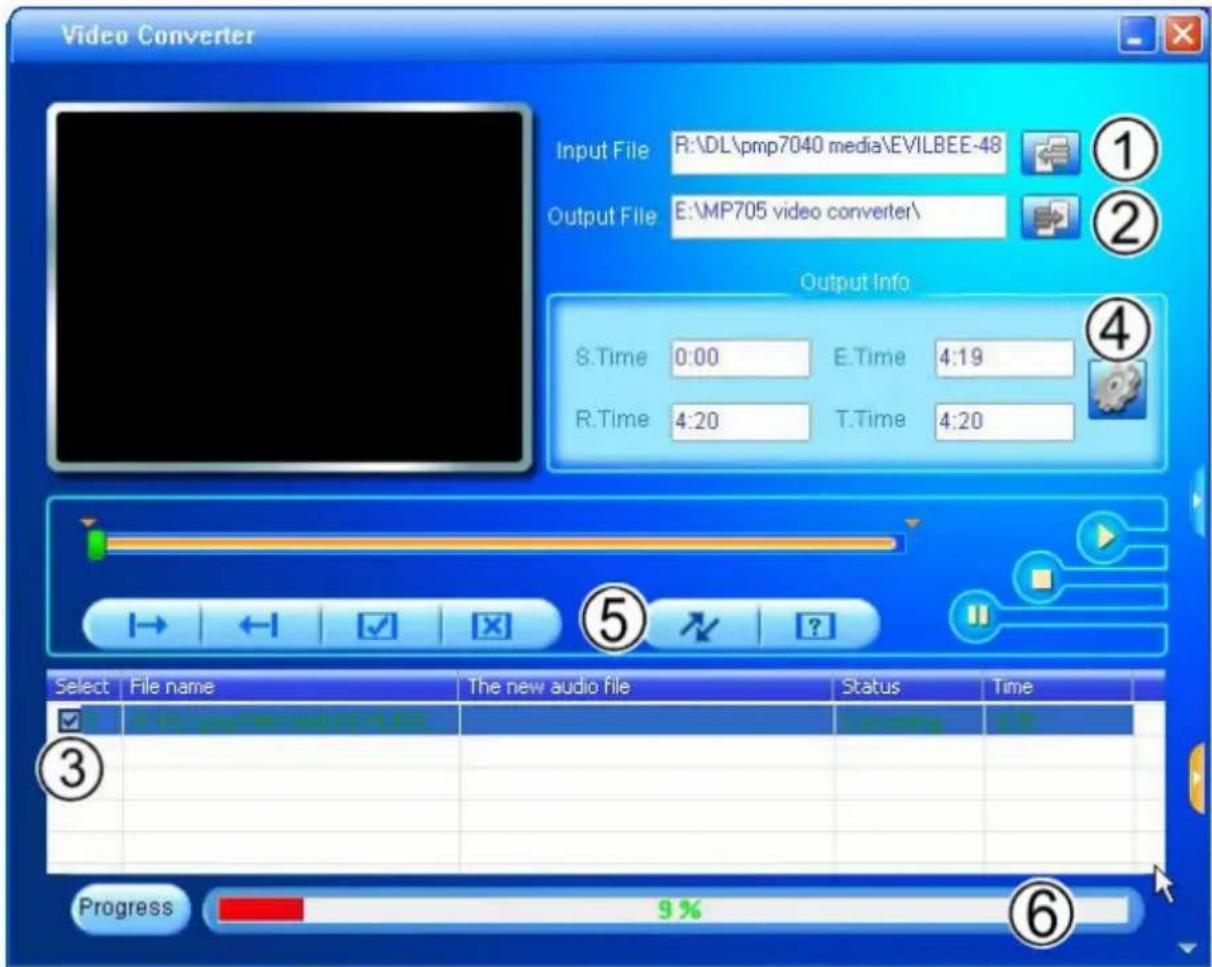Expand the upper right-edge arrow tab
The image size is (1212, 967).
[1199, 498]
